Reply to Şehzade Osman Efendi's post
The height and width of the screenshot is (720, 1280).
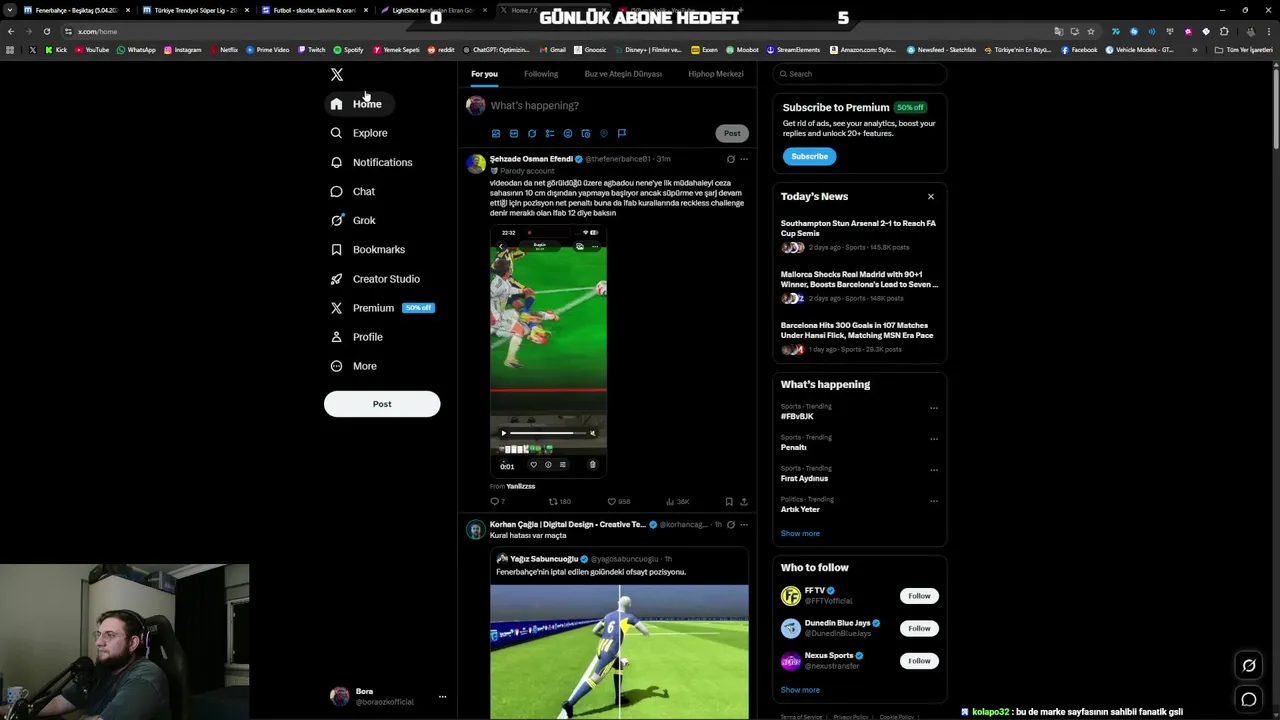(497, 501)
